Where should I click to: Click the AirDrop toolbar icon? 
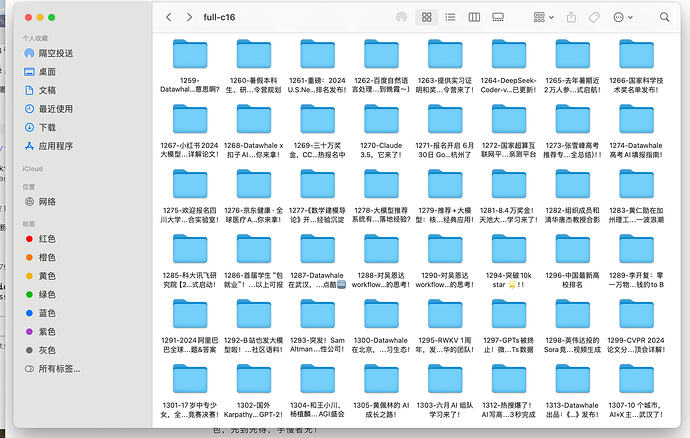coord(401,17)
